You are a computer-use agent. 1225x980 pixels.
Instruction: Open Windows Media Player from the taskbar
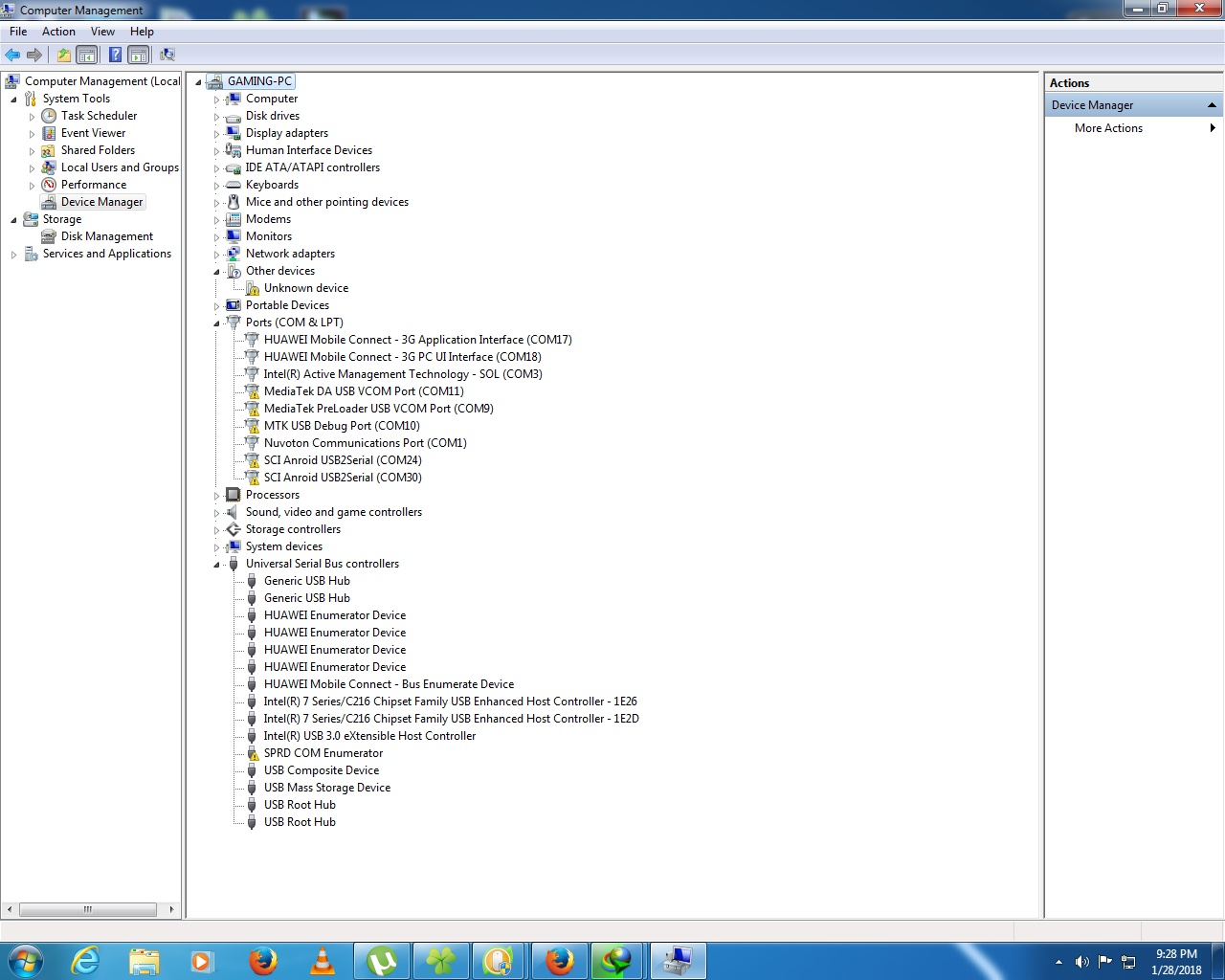click(202, 961)
